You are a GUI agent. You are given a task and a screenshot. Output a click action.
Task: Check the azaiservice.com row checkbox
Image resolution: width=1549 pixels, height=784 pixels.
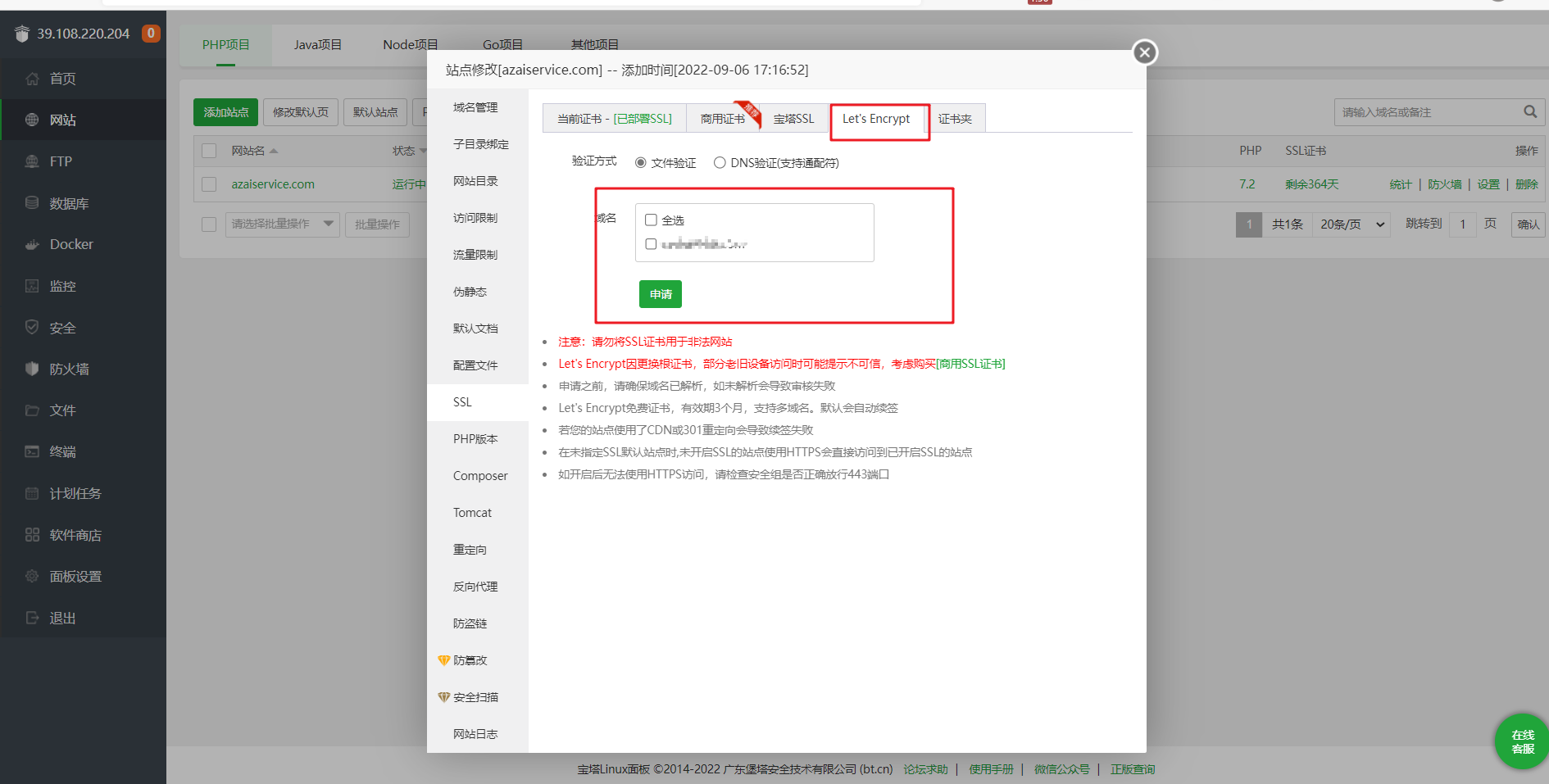click(x=209, y=184)
